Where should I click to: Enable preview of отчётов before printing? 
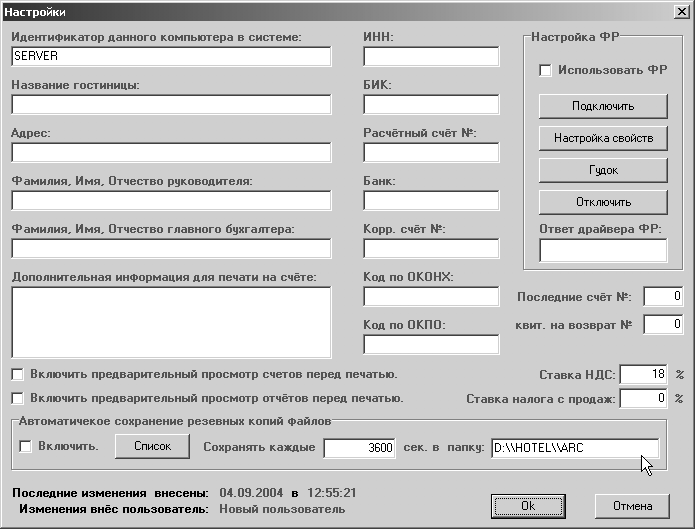point(17,398)
